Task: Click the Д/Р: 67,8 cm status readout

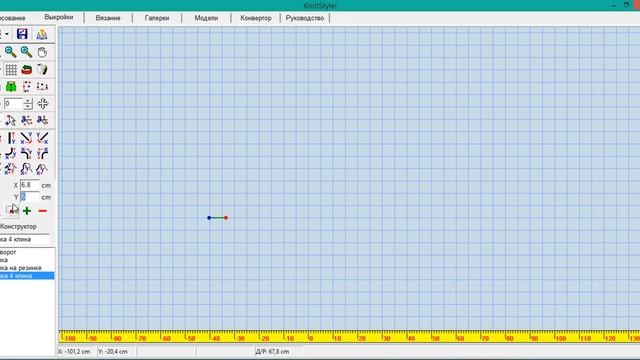Action: pyautogui.click(x=272, y=351)
